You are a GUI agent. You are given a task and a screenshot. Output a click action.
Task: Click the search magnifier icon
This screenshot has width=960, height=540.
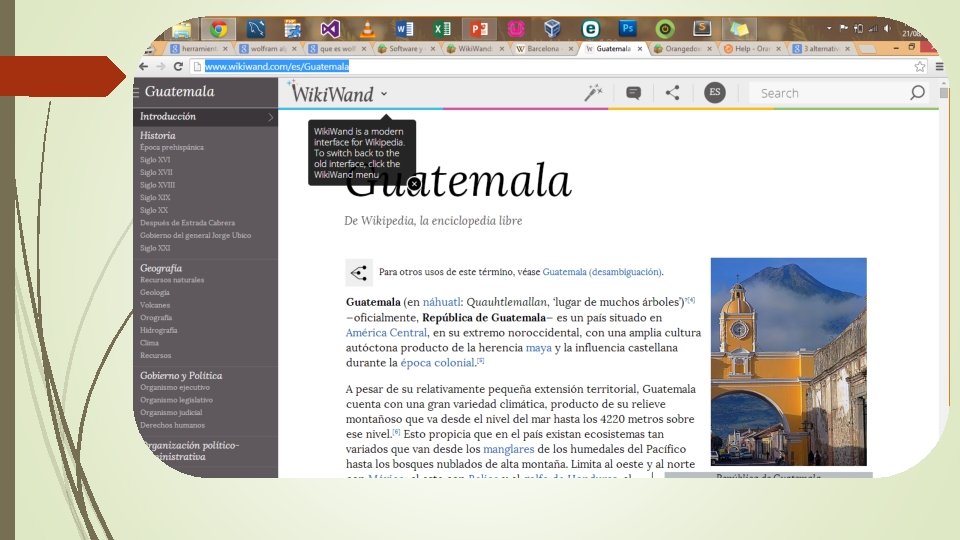pos(917,92)
